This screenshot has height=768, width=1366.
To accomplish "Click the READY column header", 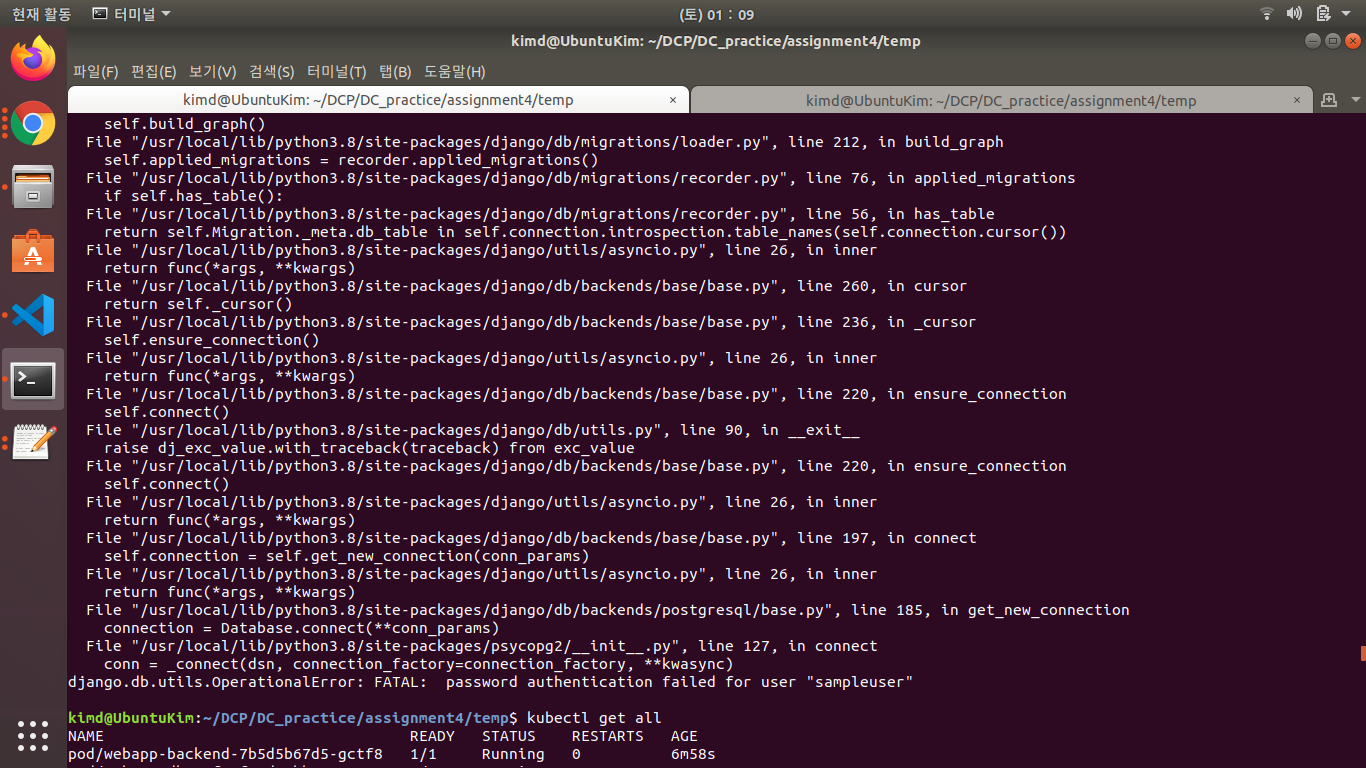I will click(x=432, y=736).
